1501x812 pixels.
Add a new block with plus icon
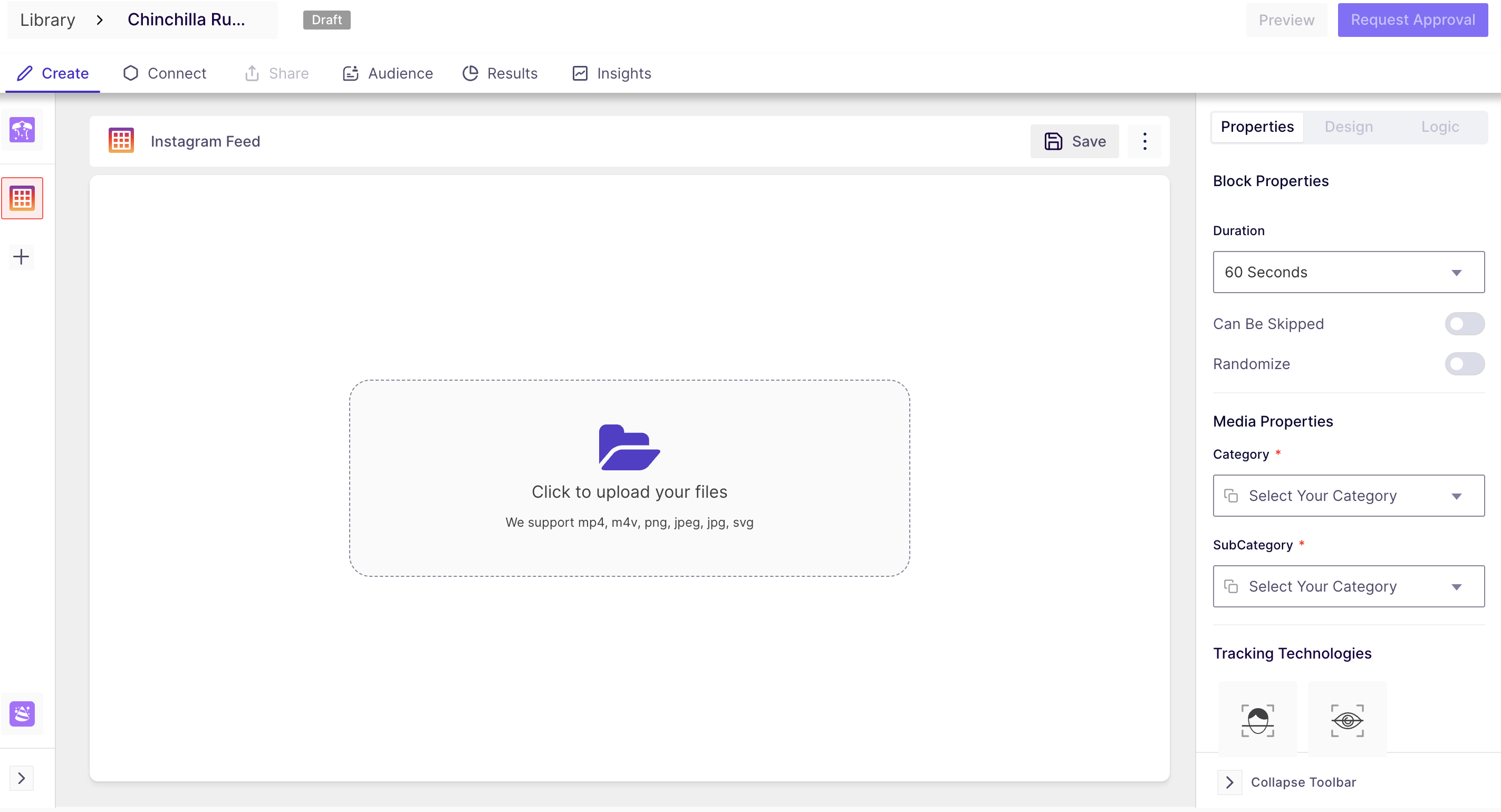pyautogui.click(x=22, y=257)
